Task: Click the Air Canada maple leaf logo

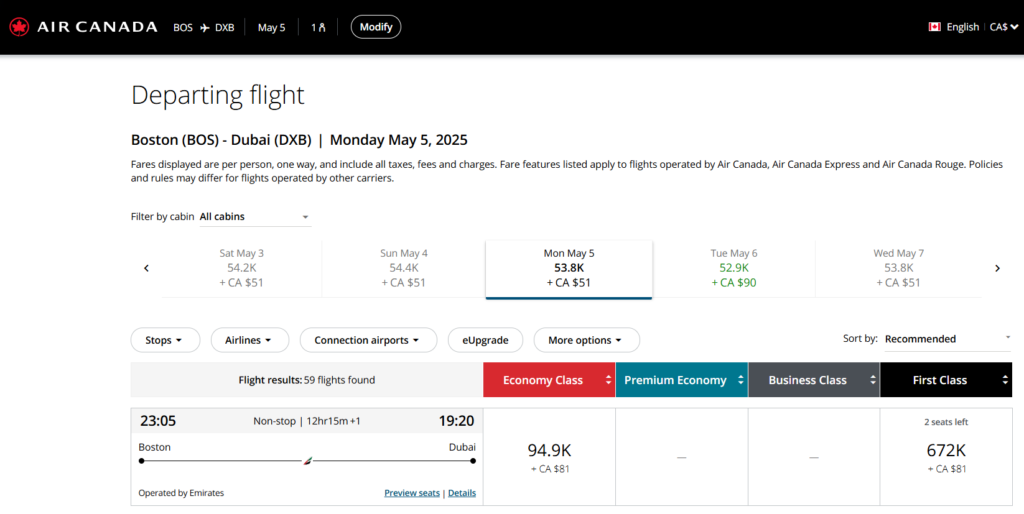Action: pyautogui.click(x=19, y=27)
